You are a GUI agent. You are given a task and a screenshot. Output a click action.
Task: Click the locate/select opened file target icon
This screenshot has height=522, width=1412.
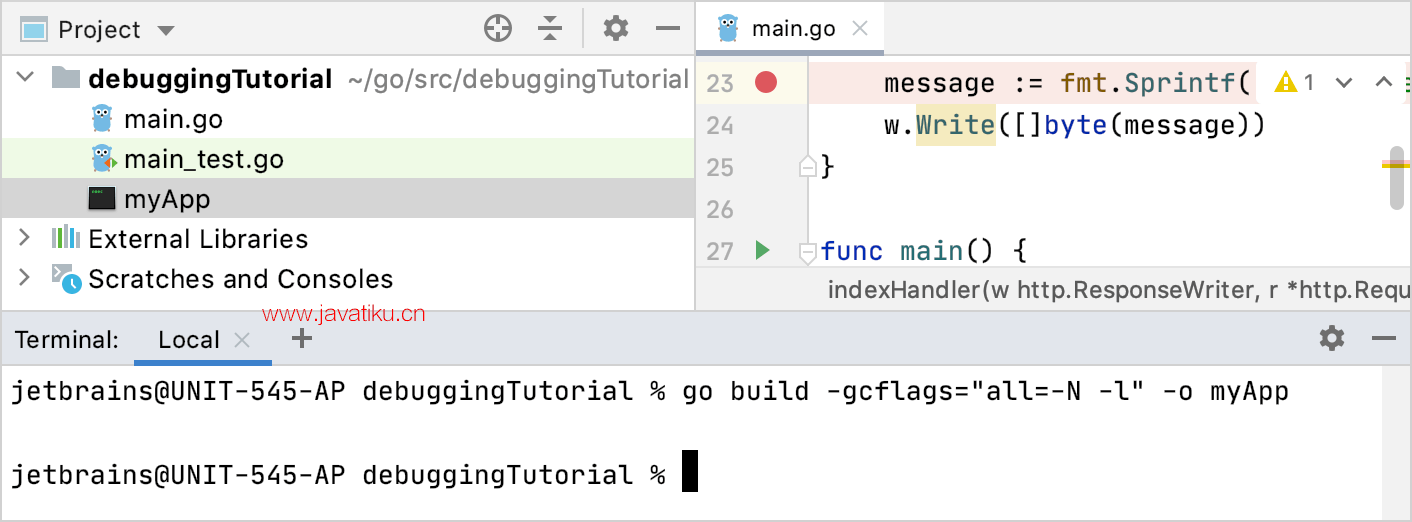point(498,29)
